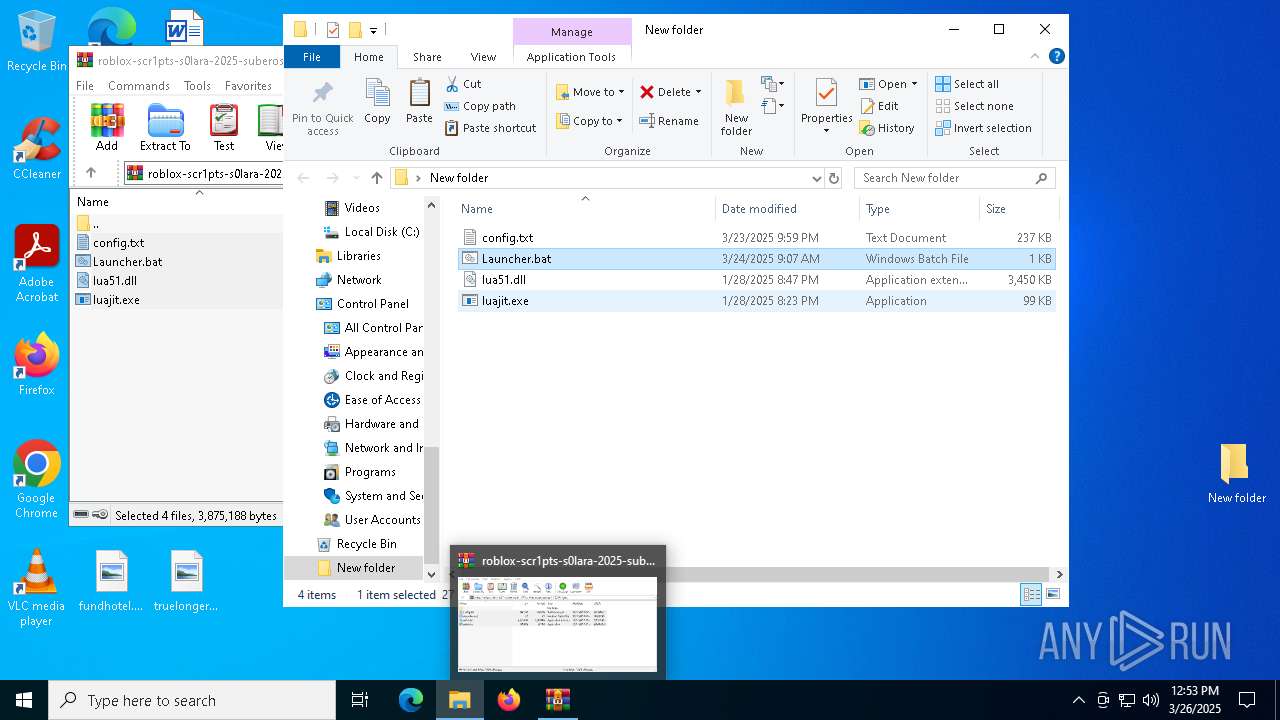1280x720 pixels.
Task: Switch to large icons view
Action: tap(1052, 594)
